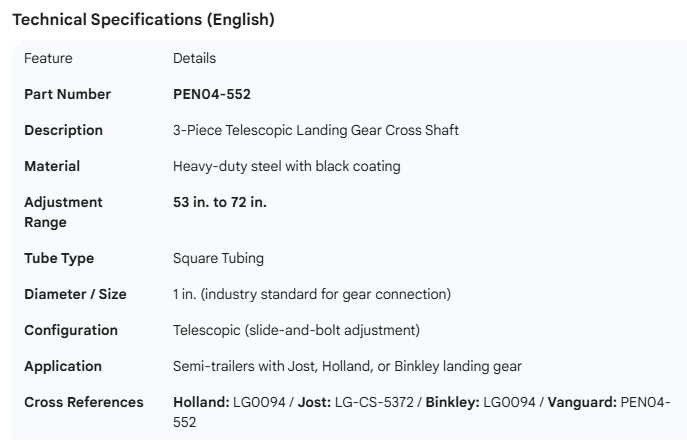
Task: Select the Diameter / Size row label
Action: [x=75, y=294]
